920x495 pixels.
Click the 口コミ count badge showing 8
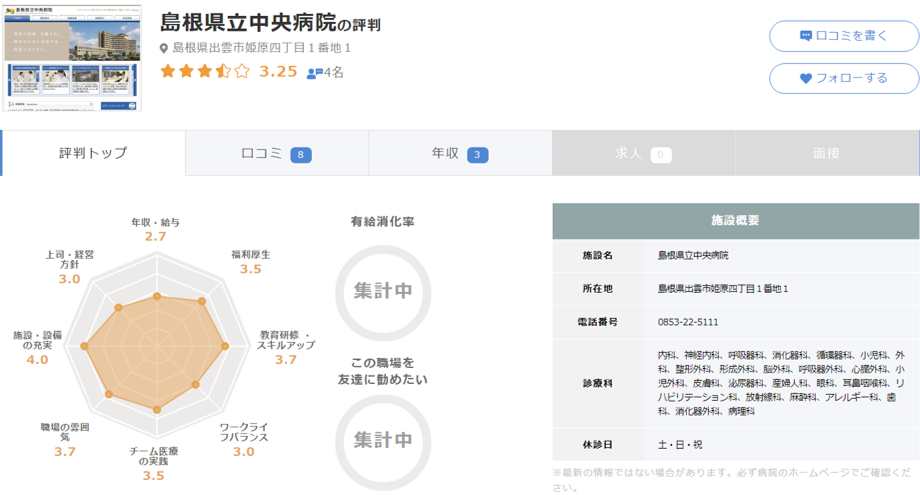click(300, 155)
